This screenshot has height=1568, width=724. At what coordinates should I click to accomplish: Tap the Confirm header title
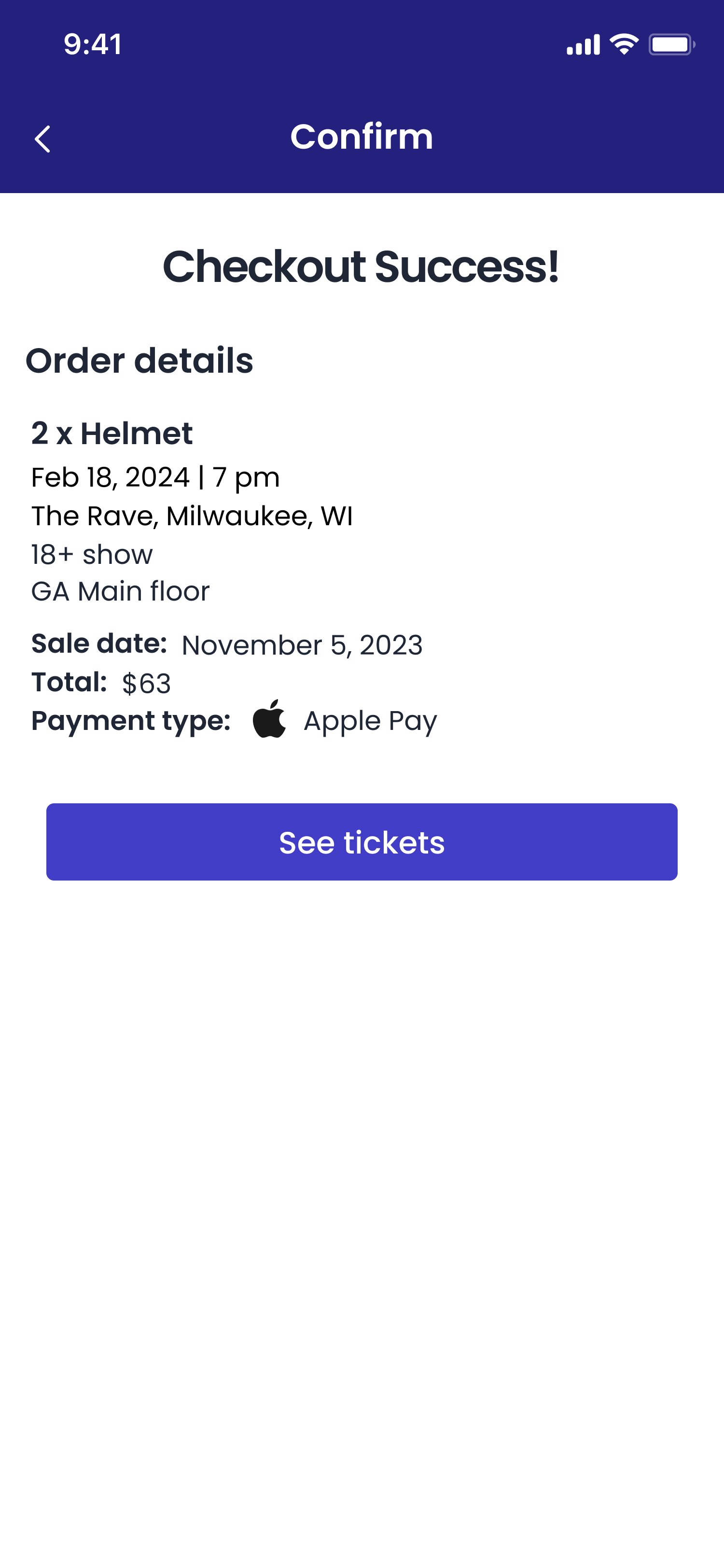pos(362,136)
